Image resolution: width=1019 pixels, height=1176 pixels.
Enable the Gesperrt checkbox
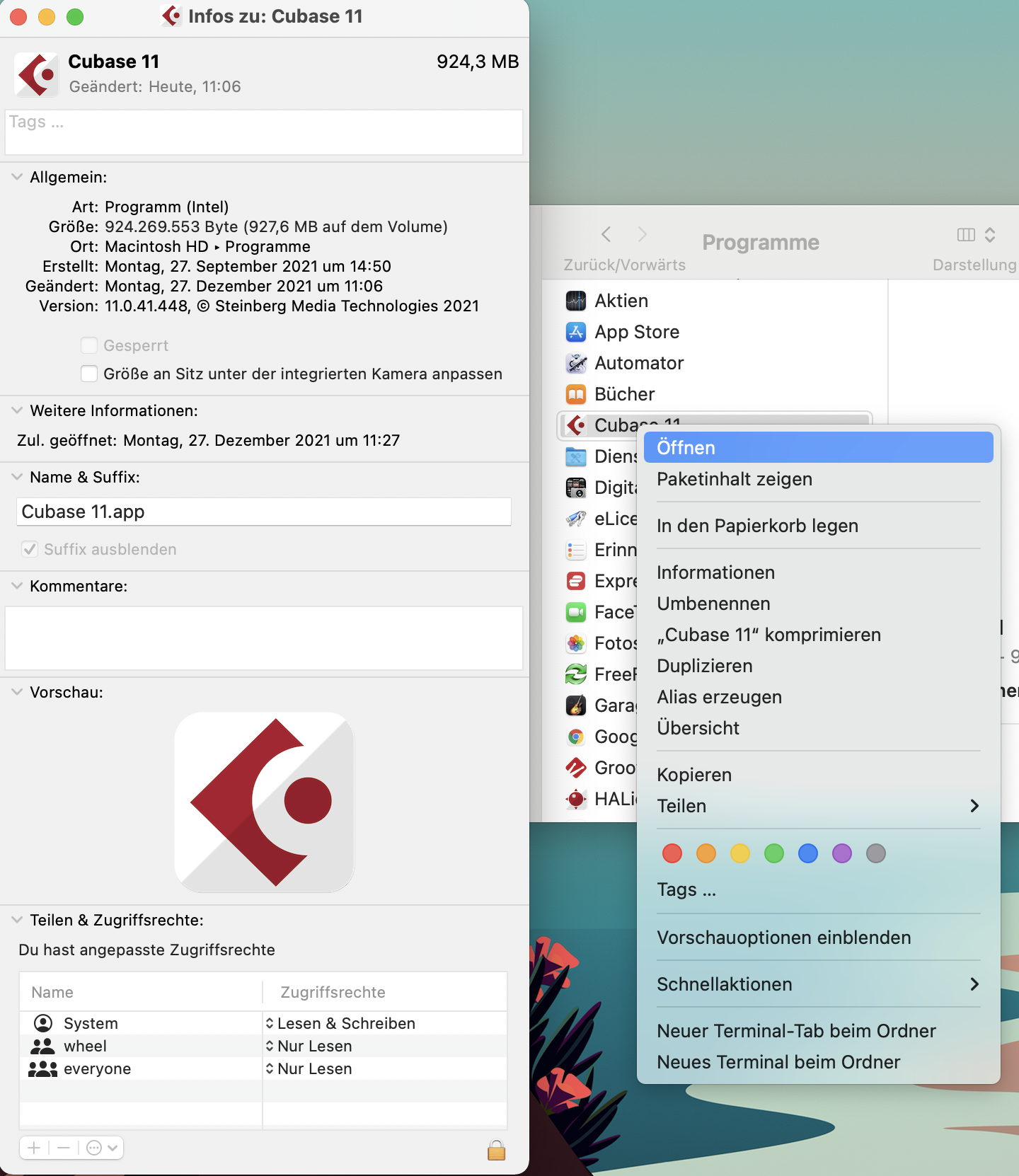[89, 345]
